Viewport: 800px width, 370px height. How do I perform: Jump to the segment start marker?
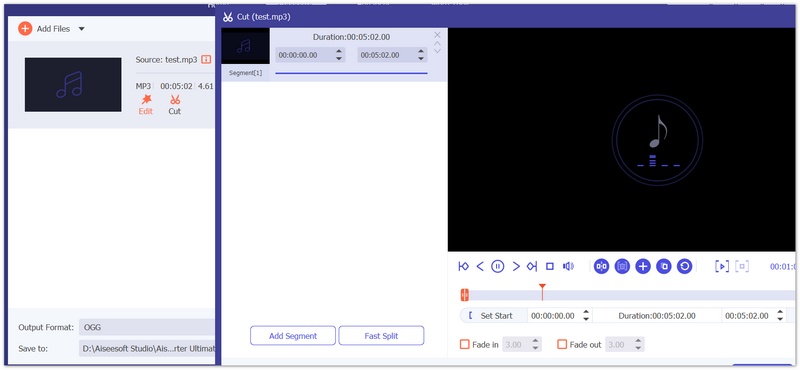click(463, 266)
